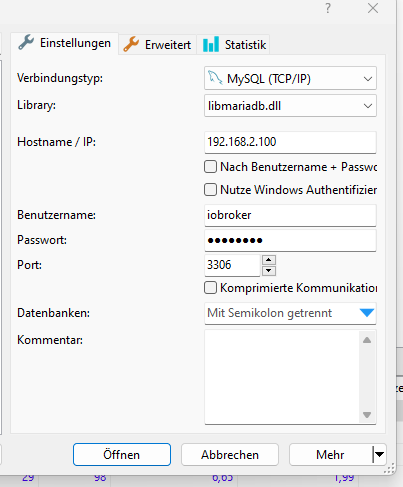This screenshot has width=403, height=487.
Task: Click the Kommentar scrollbar down arrow
Action: click(367, 415)
